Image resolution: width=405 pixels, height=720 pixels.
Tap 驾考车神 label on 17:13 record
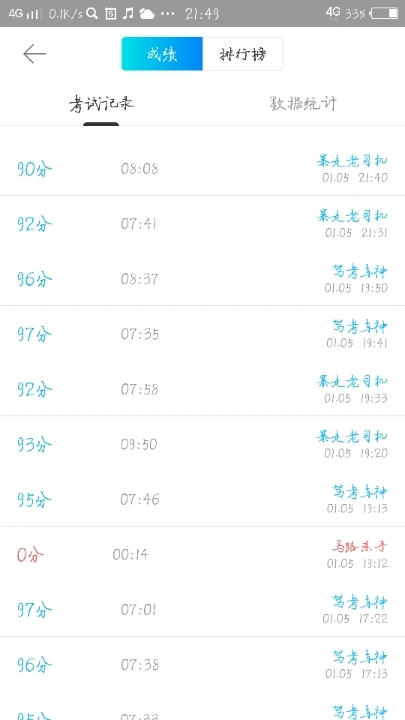[x=360, y=657]
